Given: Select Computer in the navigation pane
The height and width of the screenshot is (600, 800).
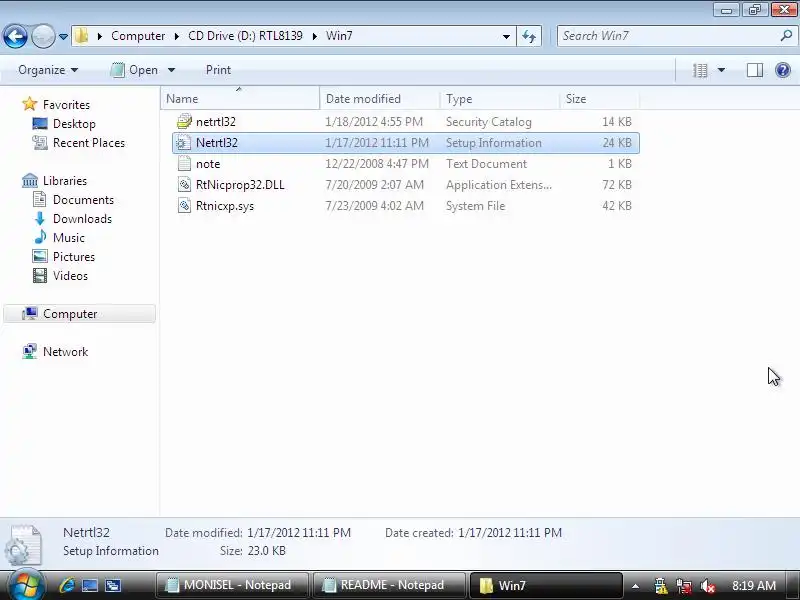Looking at the screenshot, I should tap(80, 314).
